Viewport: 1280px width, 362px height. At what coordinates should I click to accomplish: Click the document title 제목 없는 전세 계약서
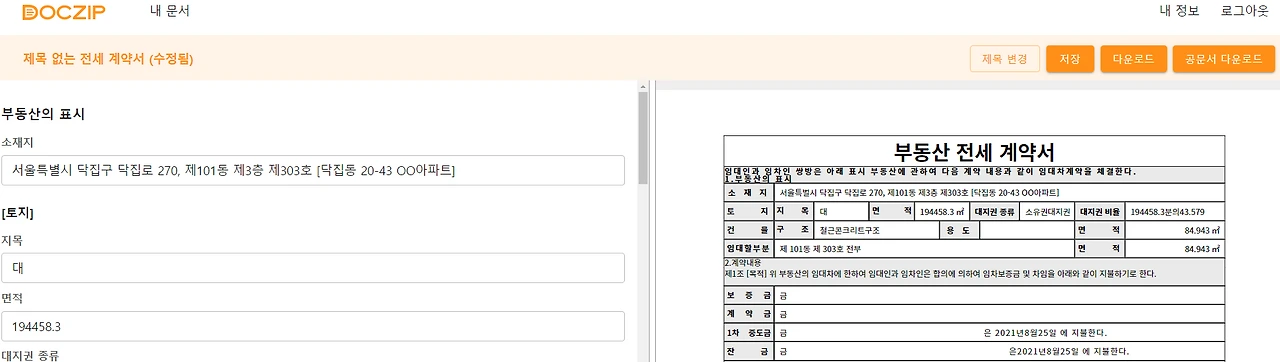coord(108,59)
